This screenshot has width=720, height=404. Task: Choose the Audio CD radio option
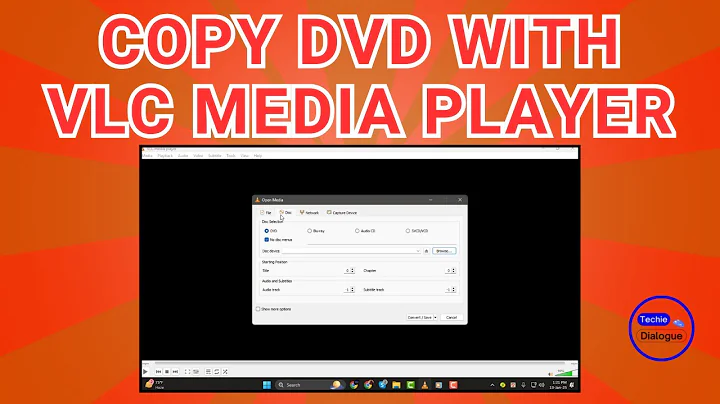(x=357, y=231)
